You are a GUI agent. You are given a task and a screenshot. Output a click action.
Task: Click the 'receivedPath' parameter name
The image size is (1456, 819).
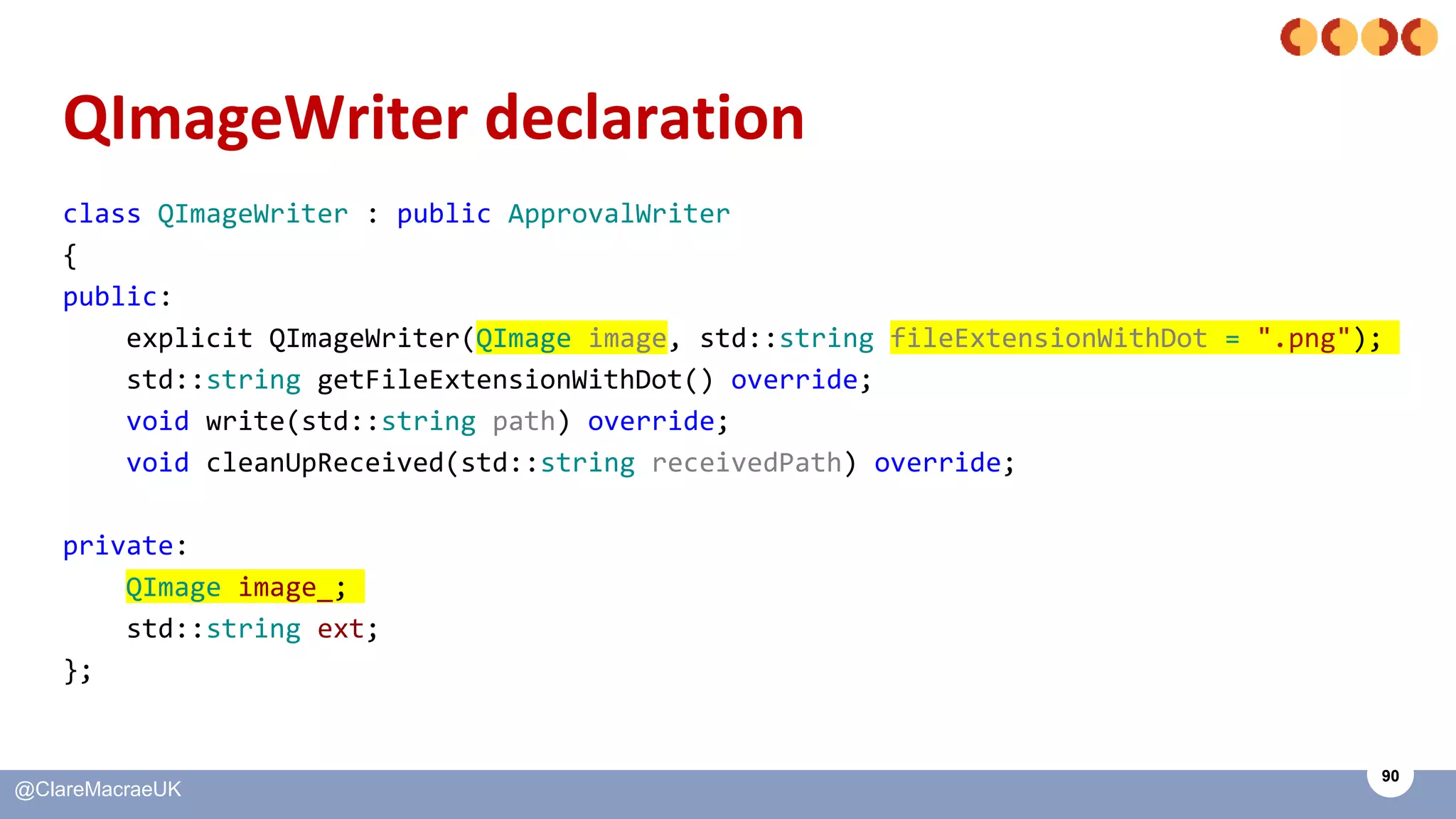(x=746, y=463)
